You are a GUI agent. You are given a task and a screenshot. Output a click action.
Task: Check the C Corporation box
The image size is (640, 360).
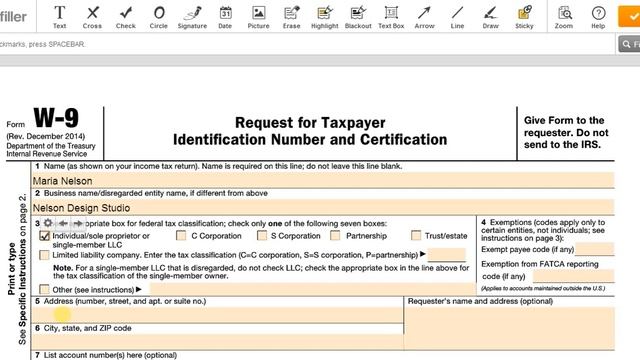181,236
